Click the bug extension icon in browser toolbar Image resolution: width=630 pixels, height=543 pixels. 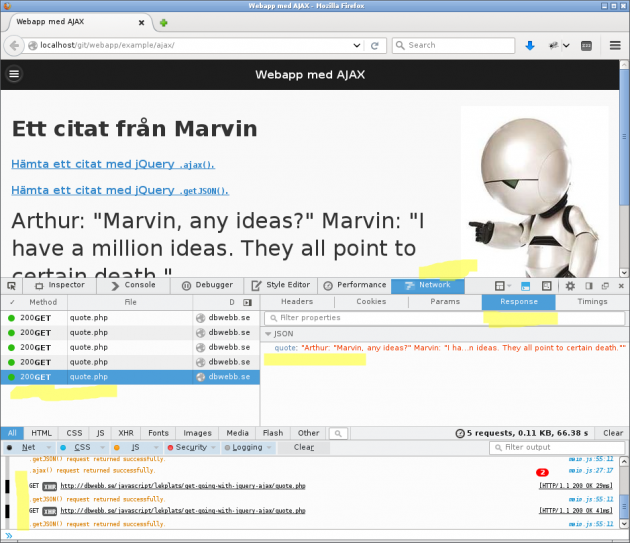coord(554,45)
